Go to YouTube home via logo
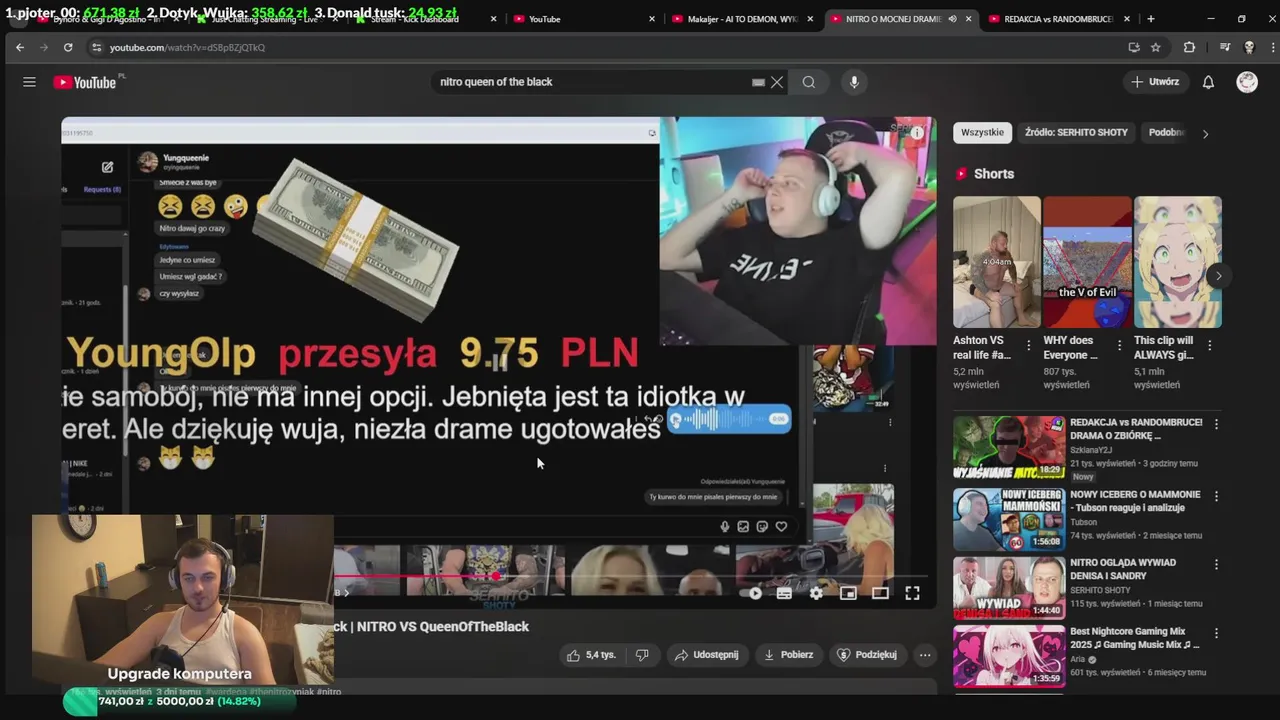This screenshot has width=1280, height=720. click(x=85, y=82)
